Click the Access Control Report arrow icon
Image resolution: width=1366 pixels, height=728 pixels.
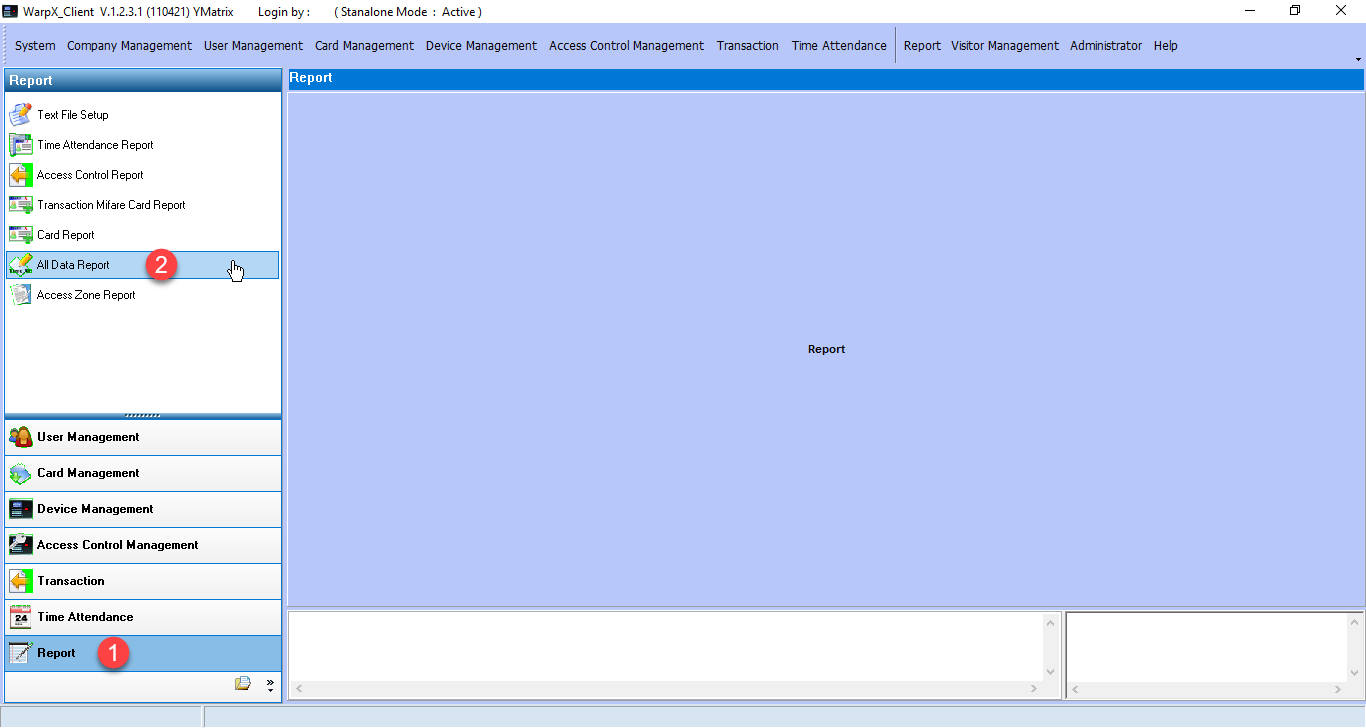coord(20,174)
